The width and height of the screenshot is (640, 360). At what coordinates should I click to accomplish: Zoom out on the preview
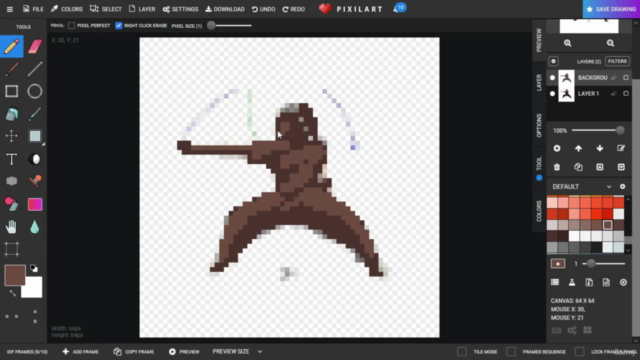610,43
